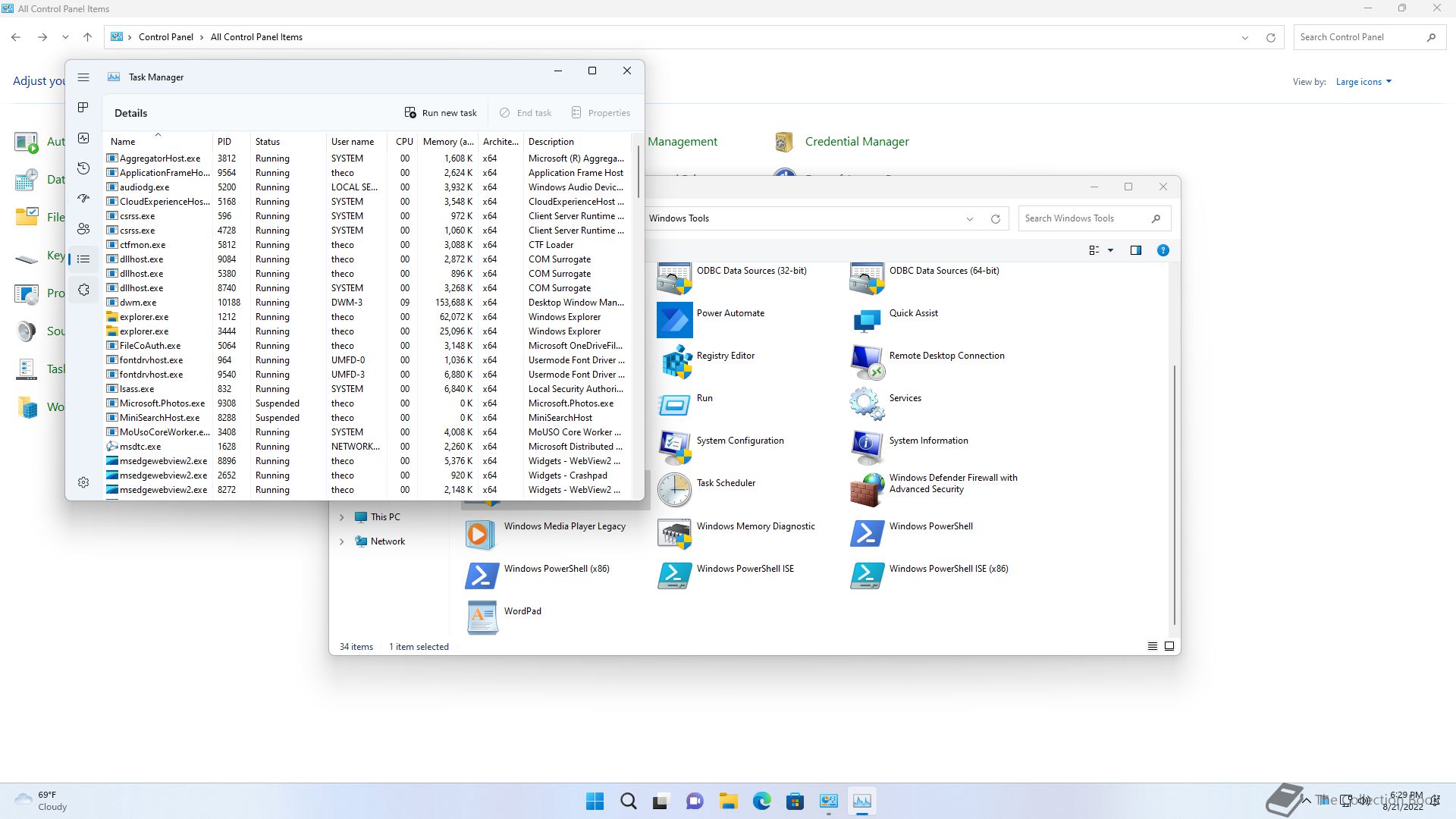Open System Configuration icon
The height and width of the screenshot is (819, 1456).
(x=675, y=447)
